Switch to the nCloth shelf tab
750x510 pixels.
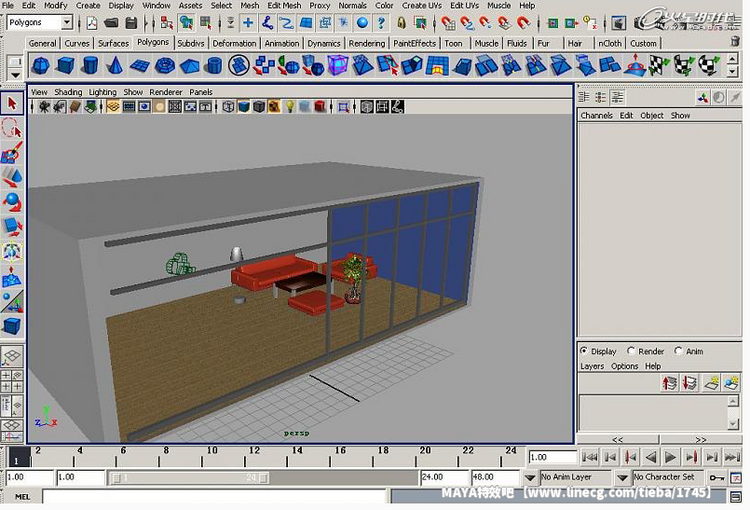click(610, 43)
